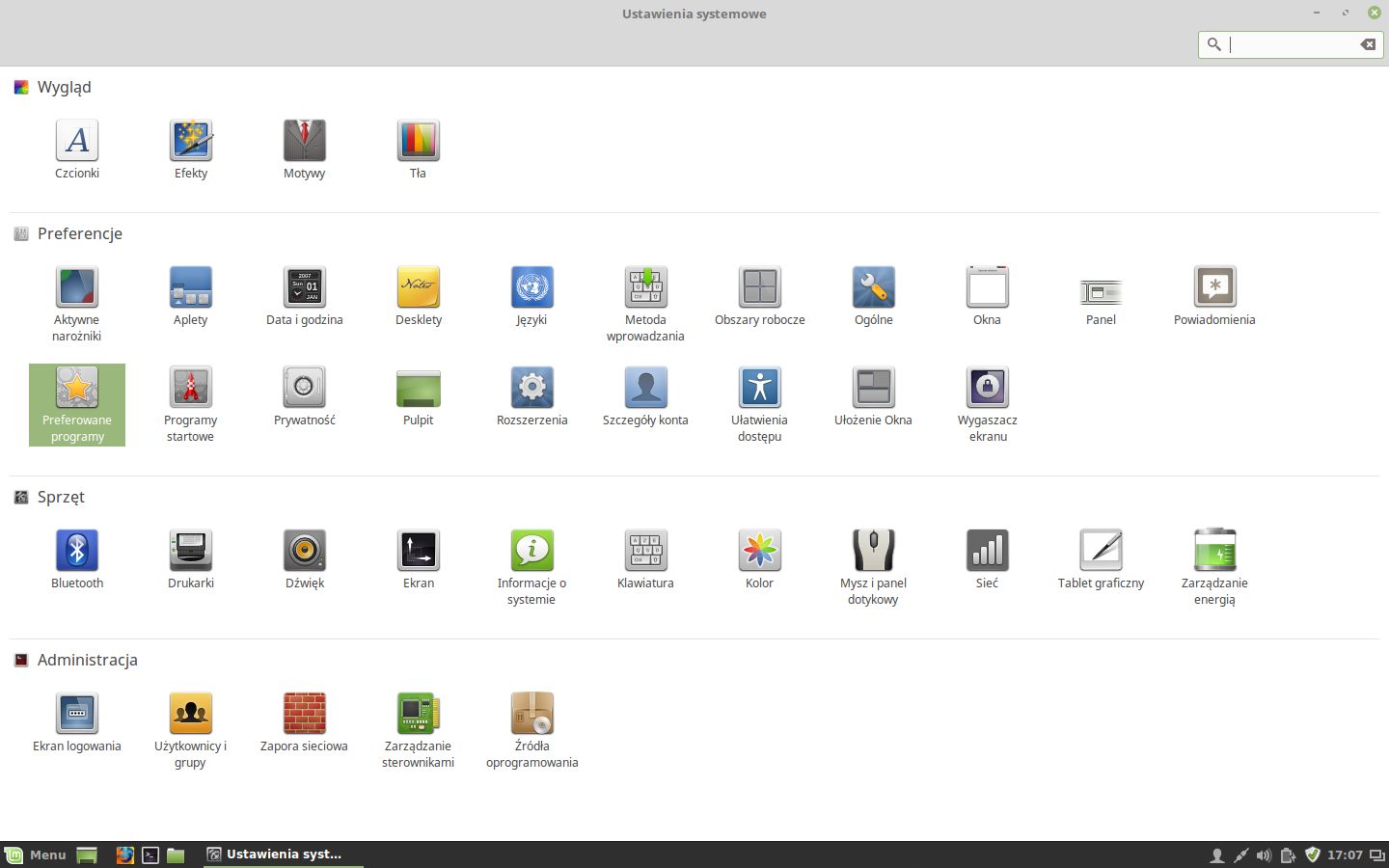The width and height of the screenshot is (1389, 868).
Task: Click the network tray icon
Action: (1240, 855)
